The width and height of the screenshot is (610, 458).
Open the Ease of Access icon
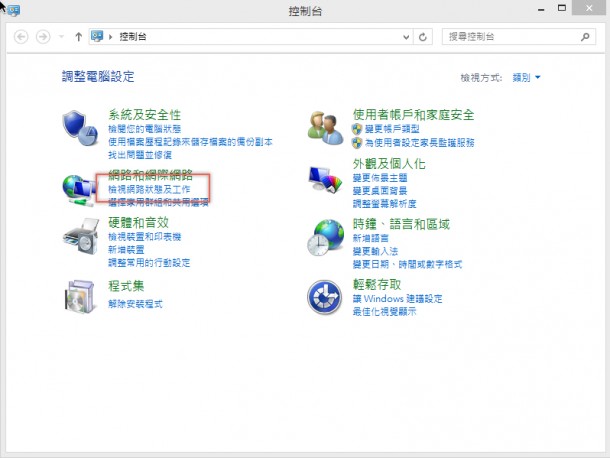point(324,297)
